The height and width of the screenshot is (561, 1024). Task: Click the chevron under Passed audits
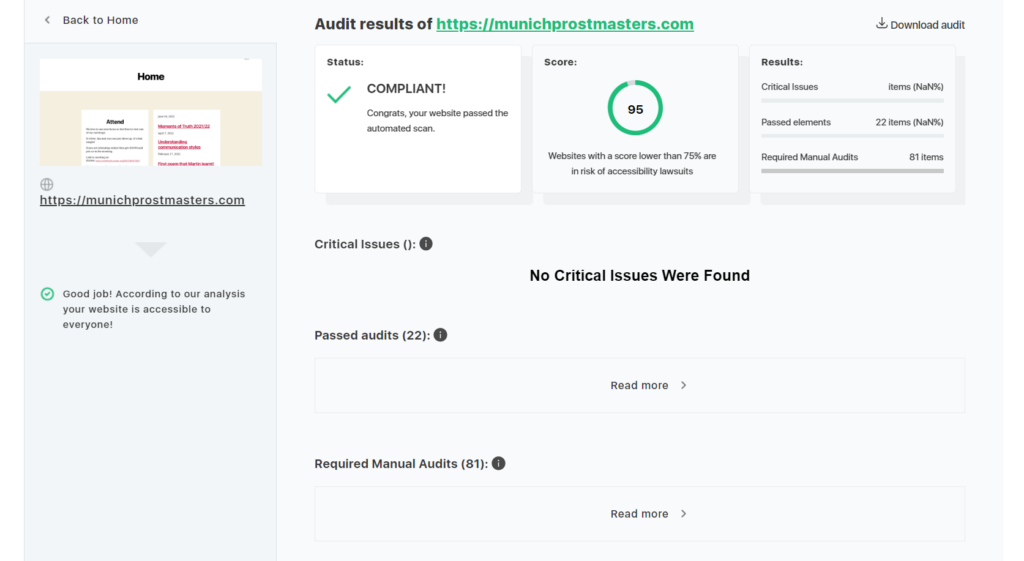684,385
